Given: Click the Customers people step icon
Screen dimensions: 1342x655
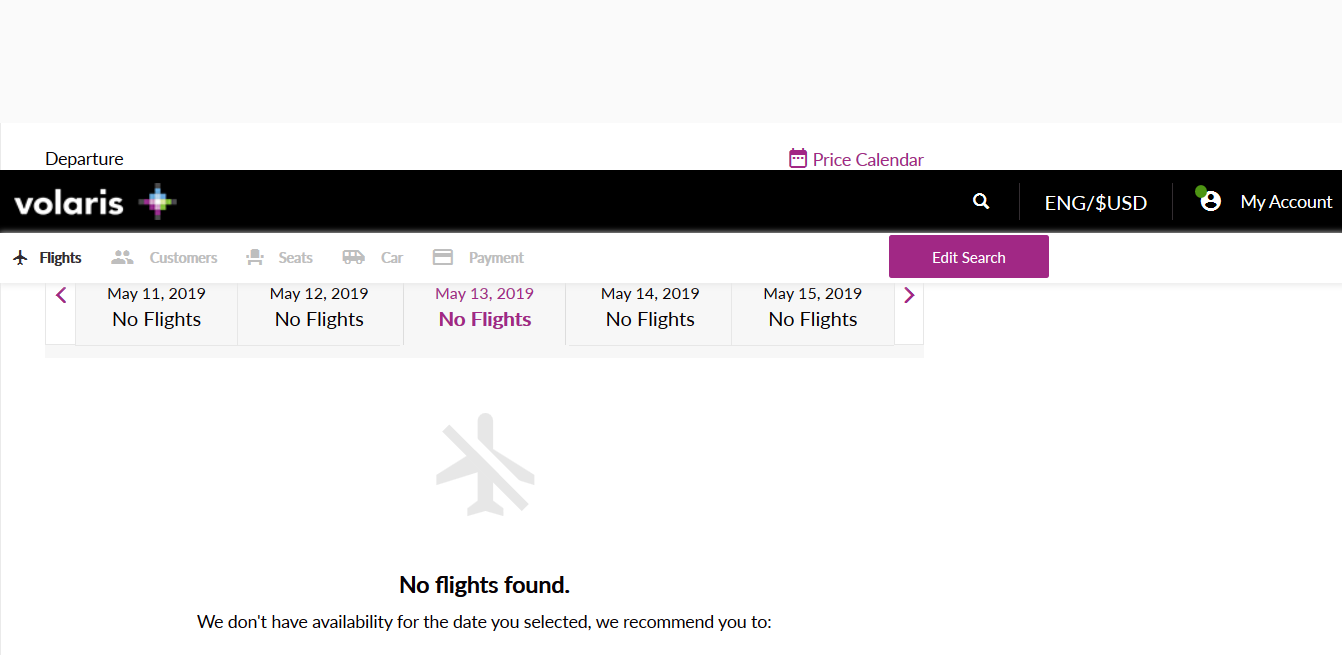Looking at the screenshot, I should click(122, 257).
